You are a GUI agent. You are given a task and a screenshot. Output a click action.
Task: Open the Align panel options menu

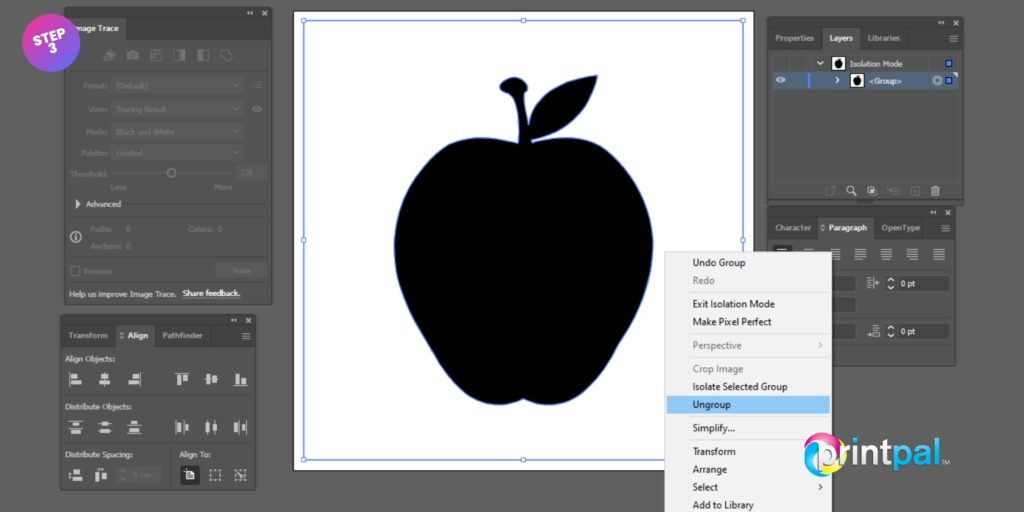click(246, 336)
